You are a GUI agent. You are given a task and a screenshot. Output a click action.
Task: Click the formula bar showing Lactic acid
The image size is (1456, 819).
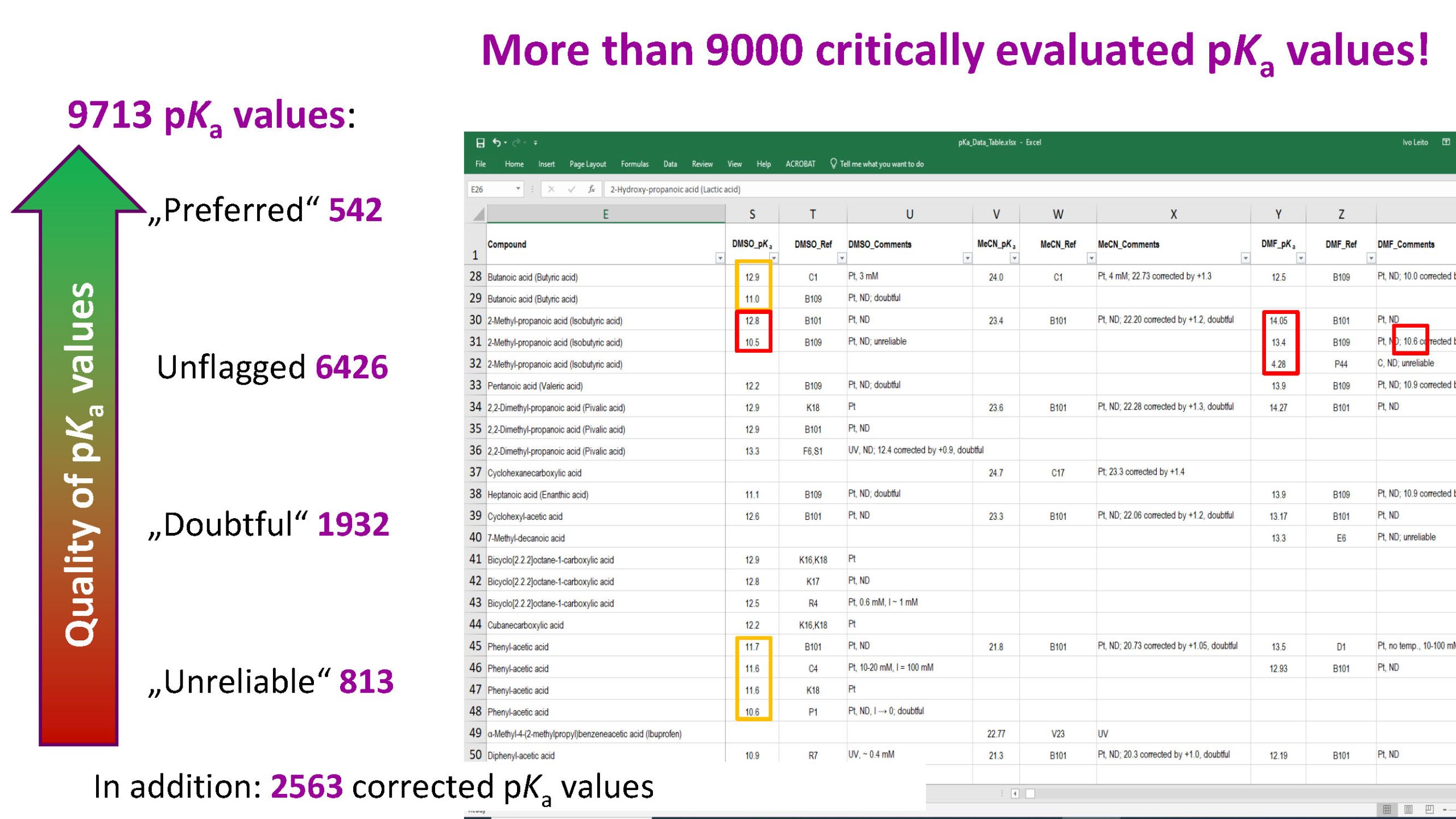pos(675,189)
